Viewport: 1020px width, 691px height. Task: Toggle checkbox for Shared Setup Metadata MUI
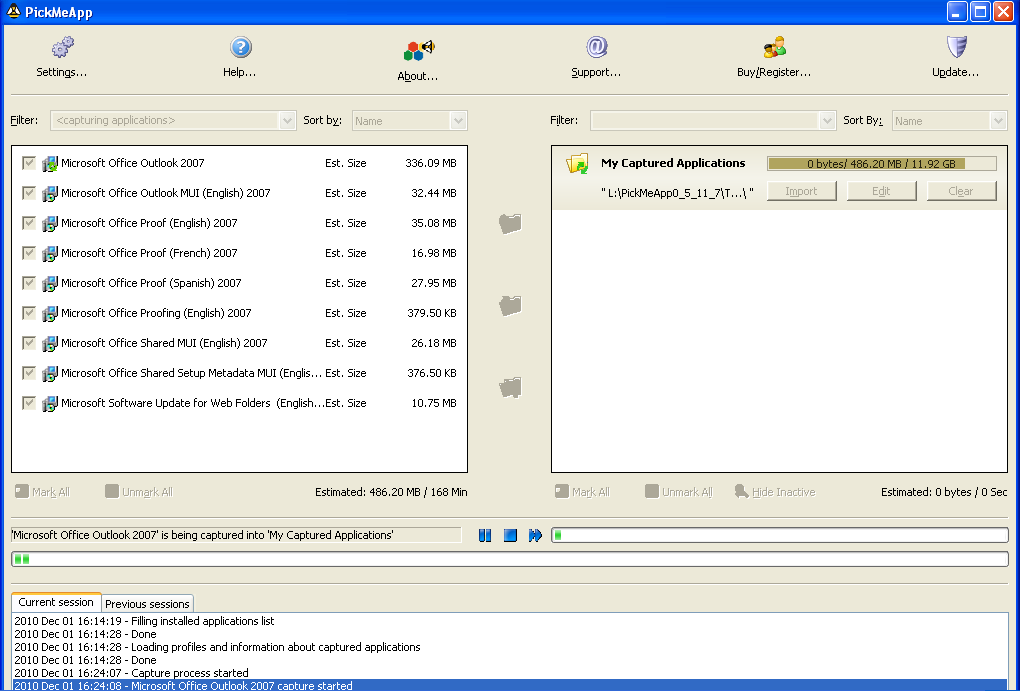click(x=29, y=372)
